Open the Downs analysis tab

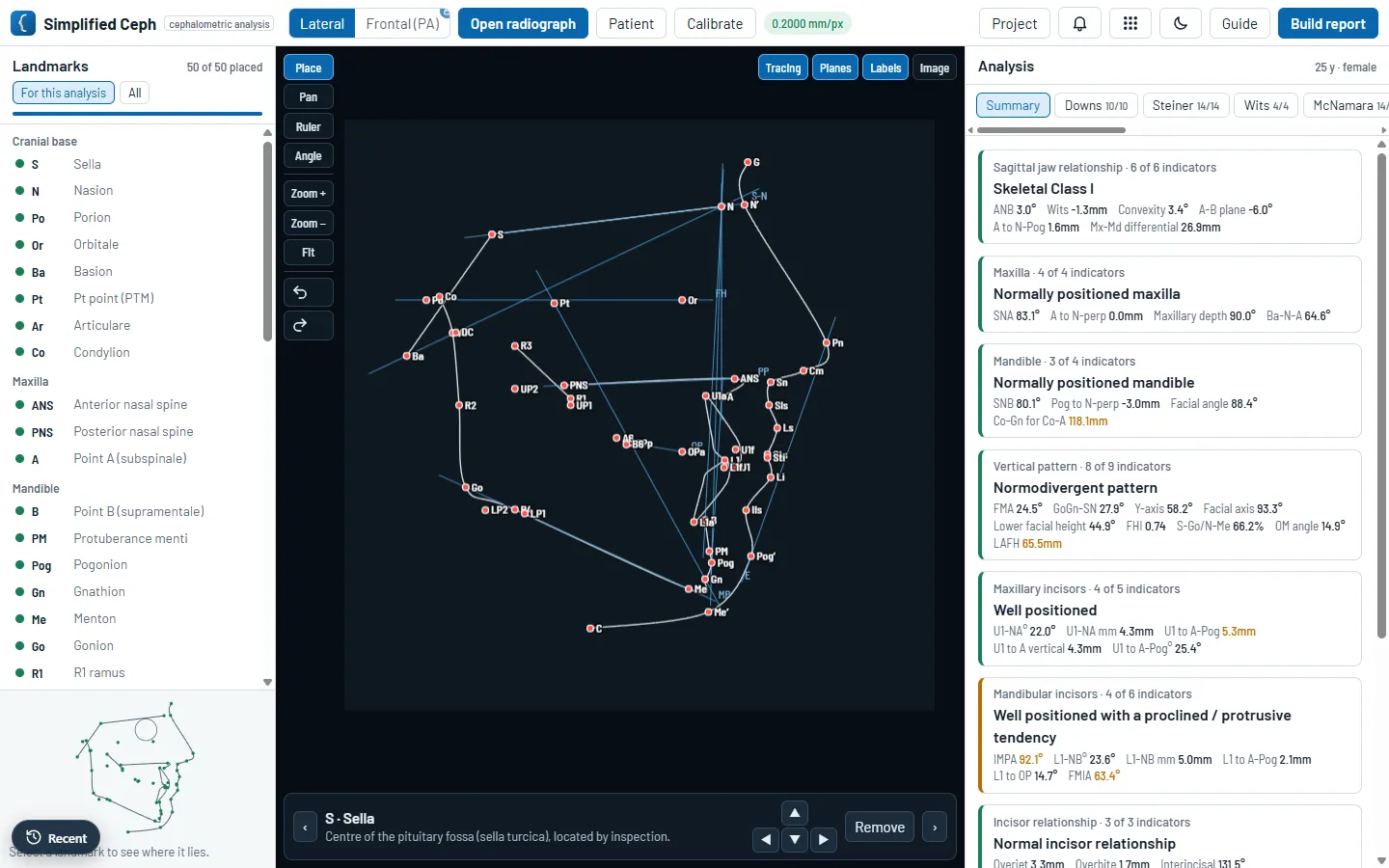pyautogui.click(x=1097, y=105)
